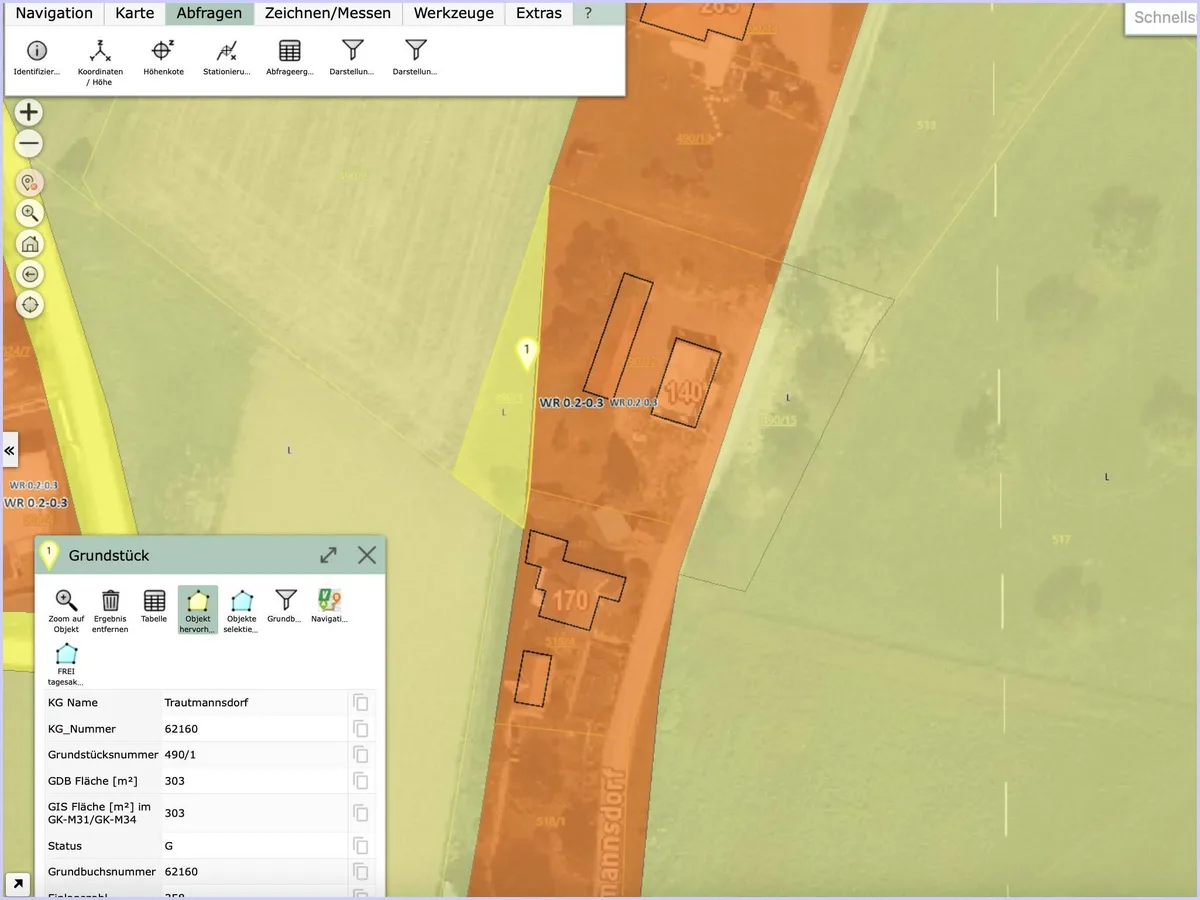Image resolution: width=1200 pixels, height=900 pixels.
Task: Go to the home map extent
Action: point(30,243)
